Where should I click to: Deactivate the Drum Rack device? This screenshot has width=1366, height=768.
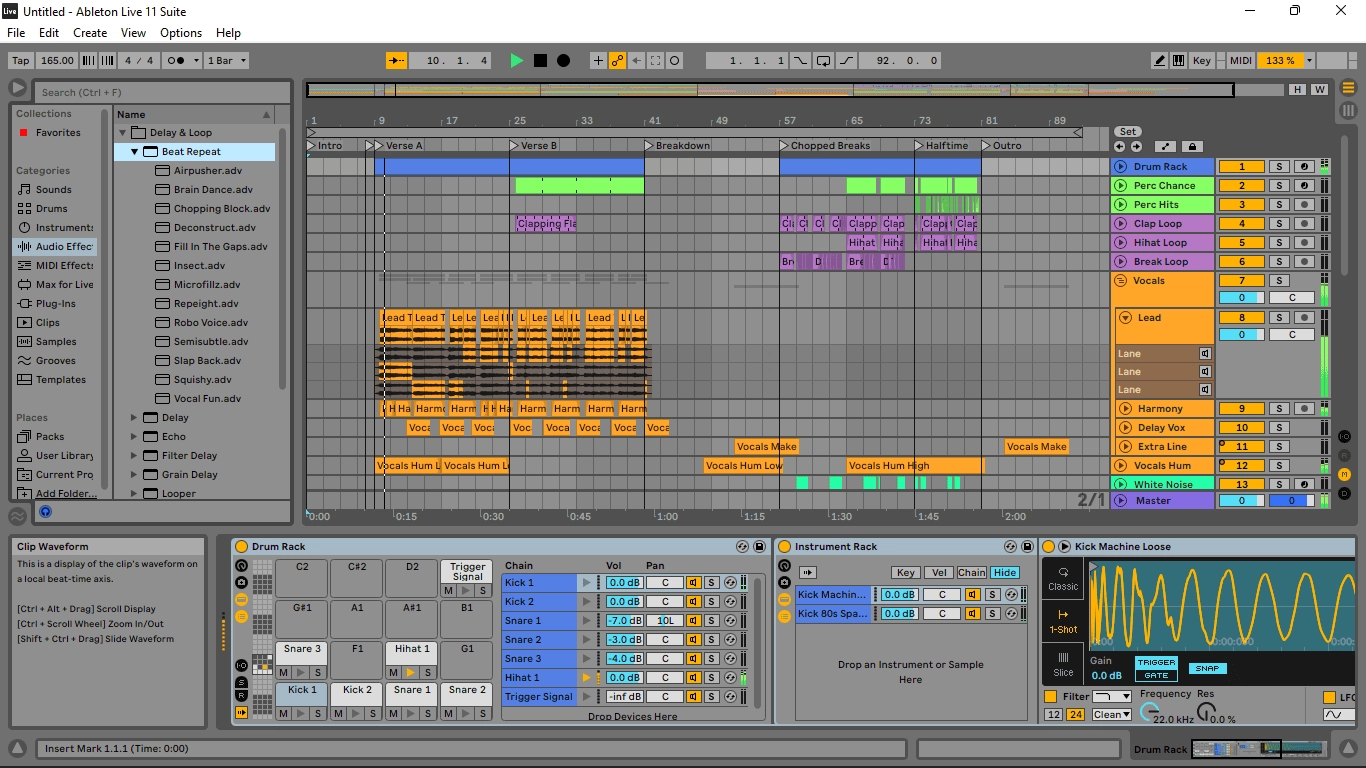click(241, 547)
